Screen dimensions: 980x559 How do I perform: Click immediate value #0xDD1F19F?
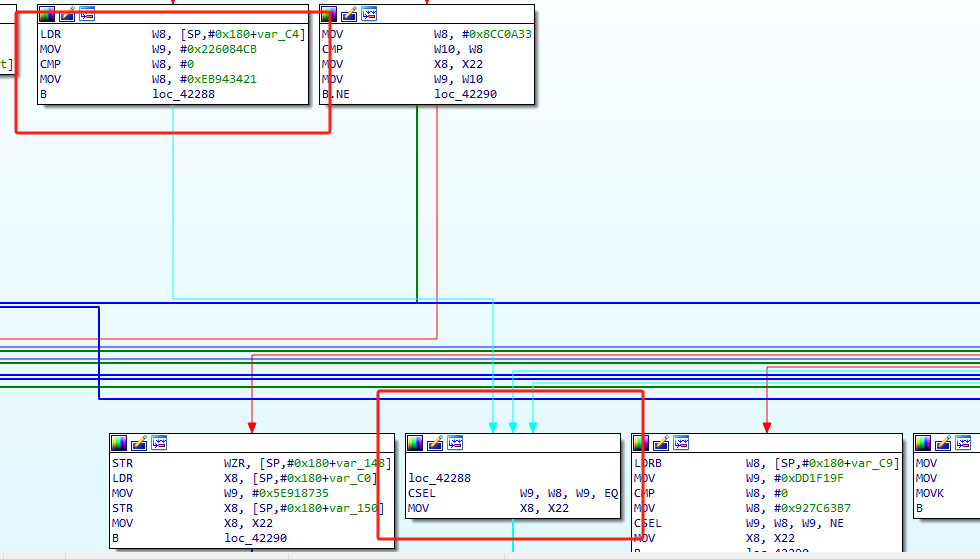tap(809, 478)
